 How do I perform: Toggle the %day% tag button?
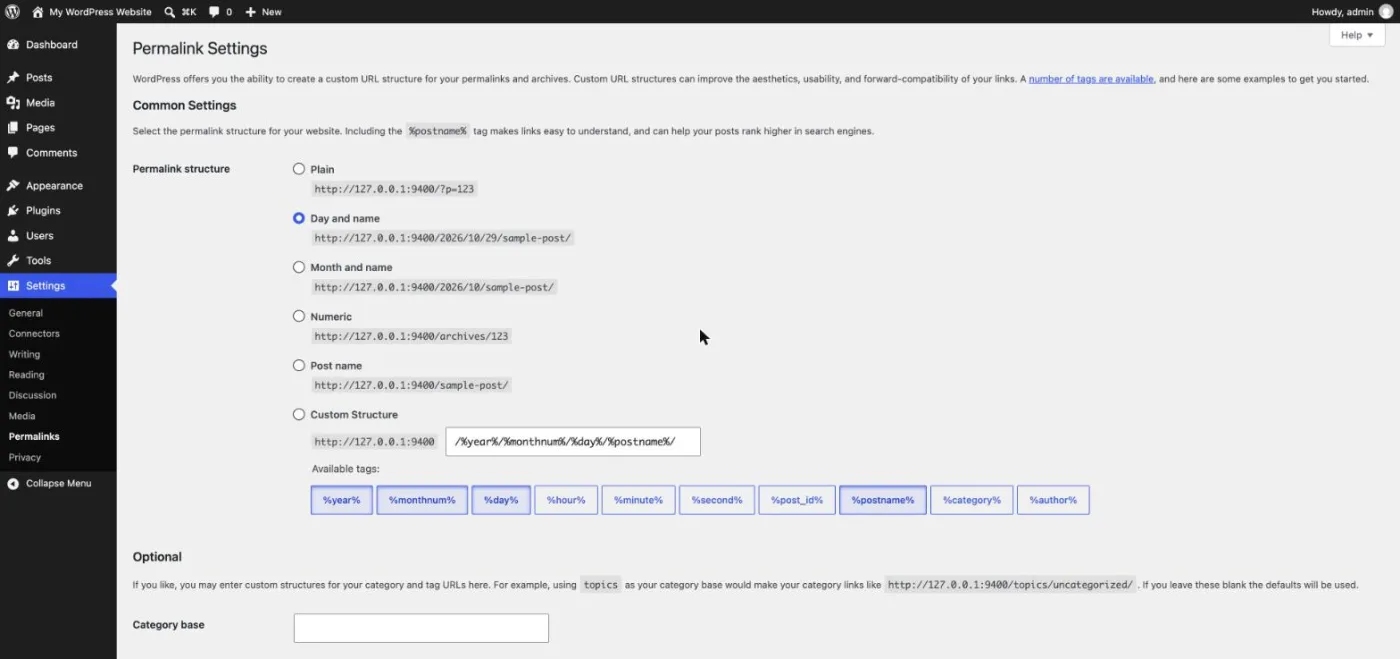pos(501,500)
